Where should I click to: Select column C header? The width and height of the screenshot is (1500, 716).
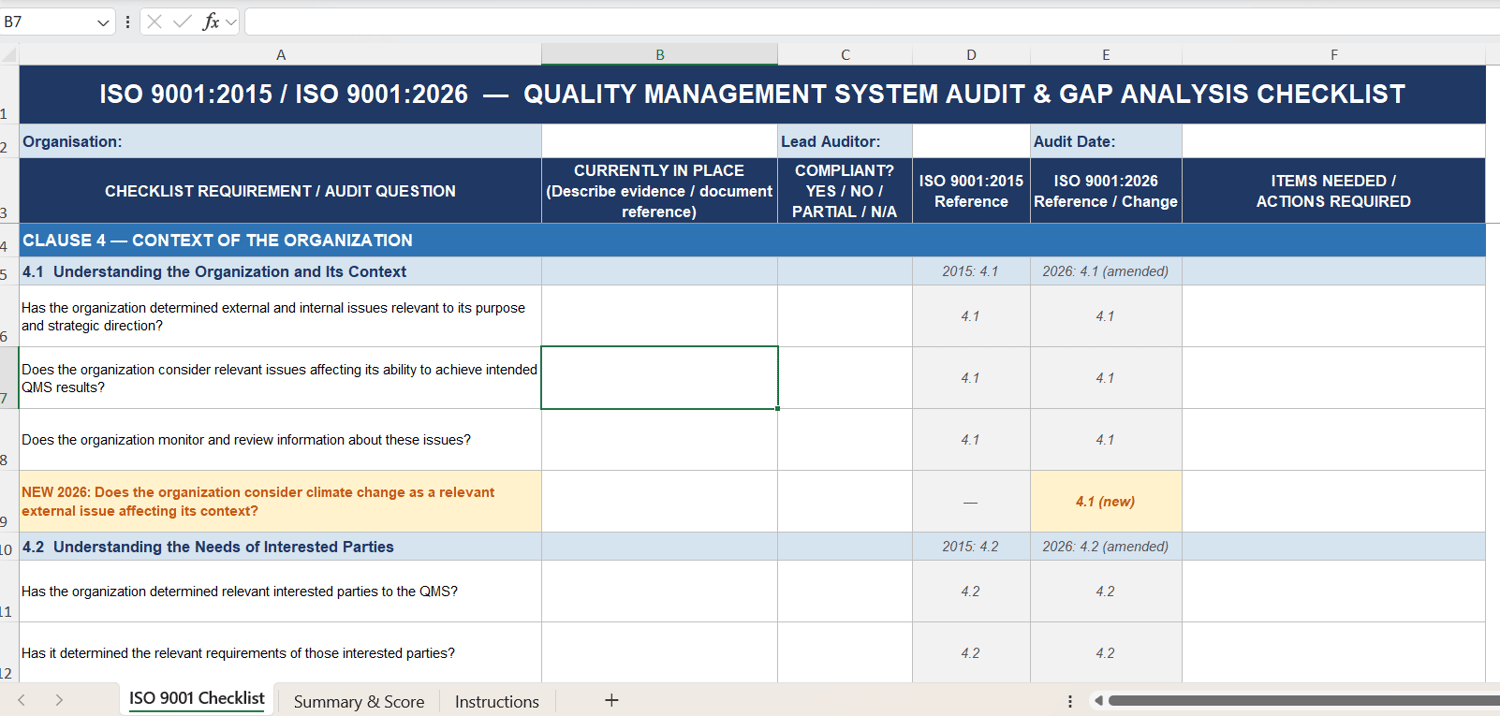tap(845, 55)
